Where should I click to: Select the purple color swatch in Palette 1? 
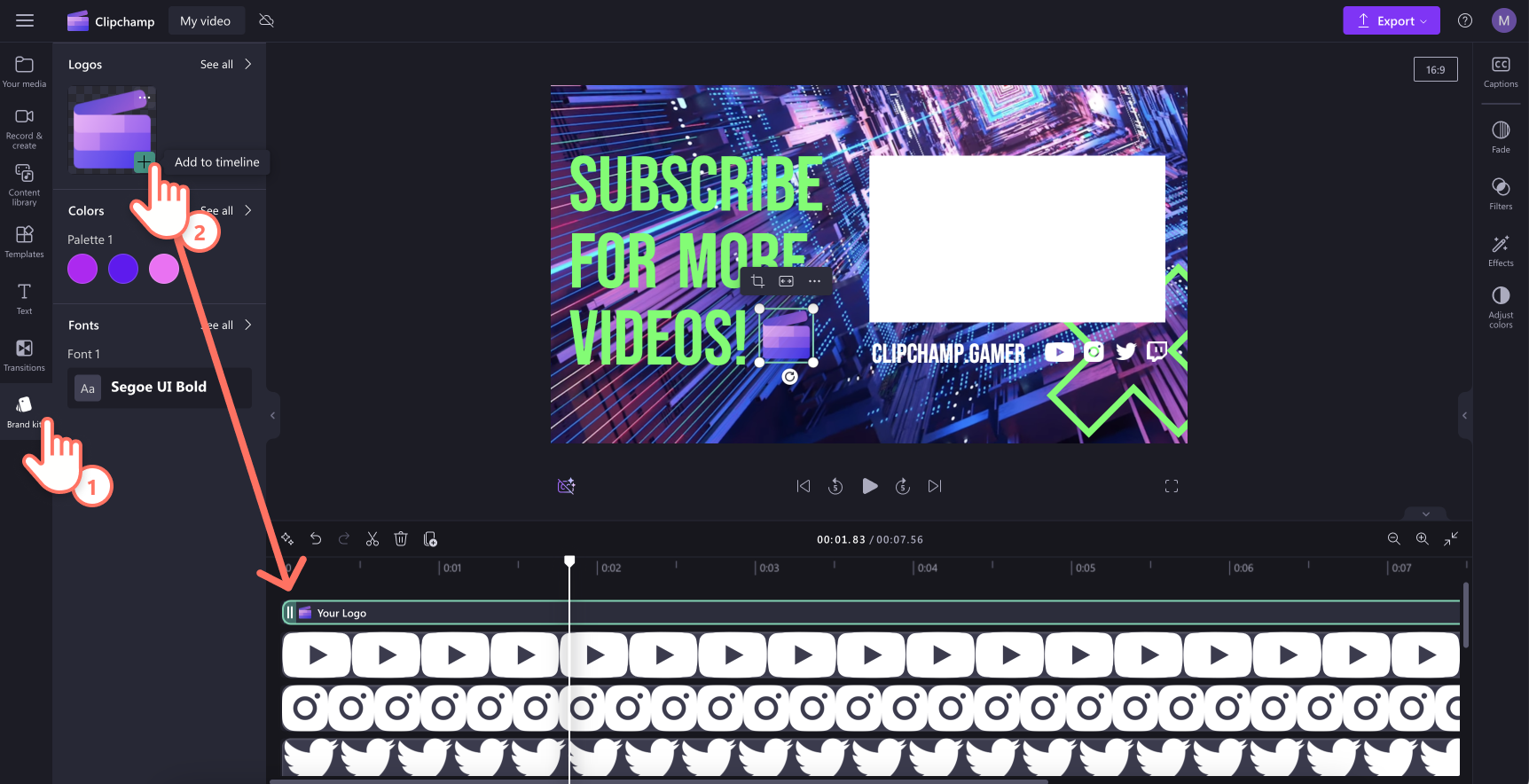coord(82,268)
